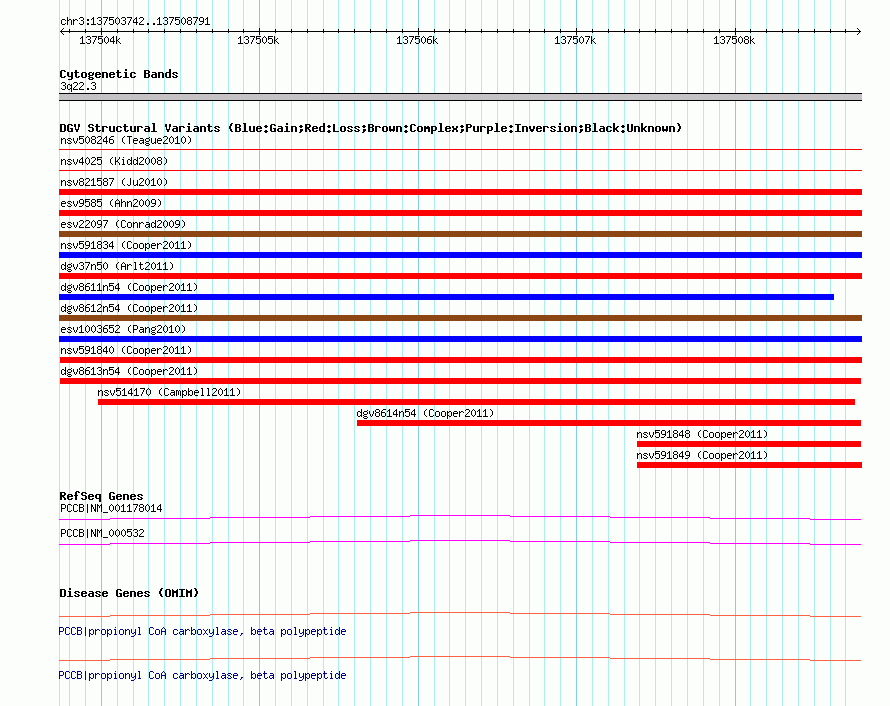Click the brown bar under dgv8612n54
Viewport: 890px width, 706px height.
point(460,318)
